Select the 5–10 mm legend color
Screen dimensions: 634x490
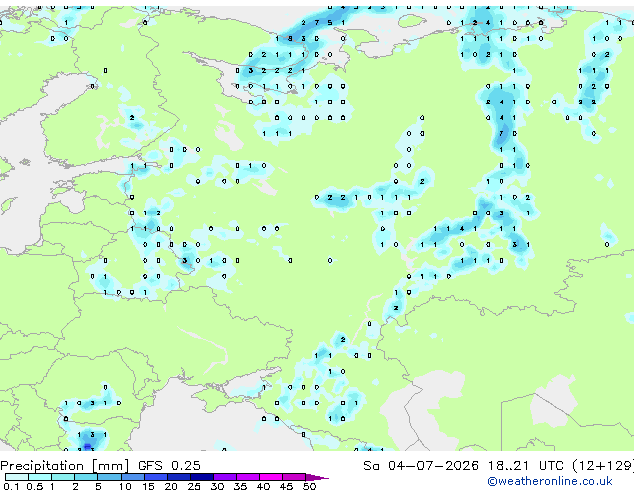[110, 477]
